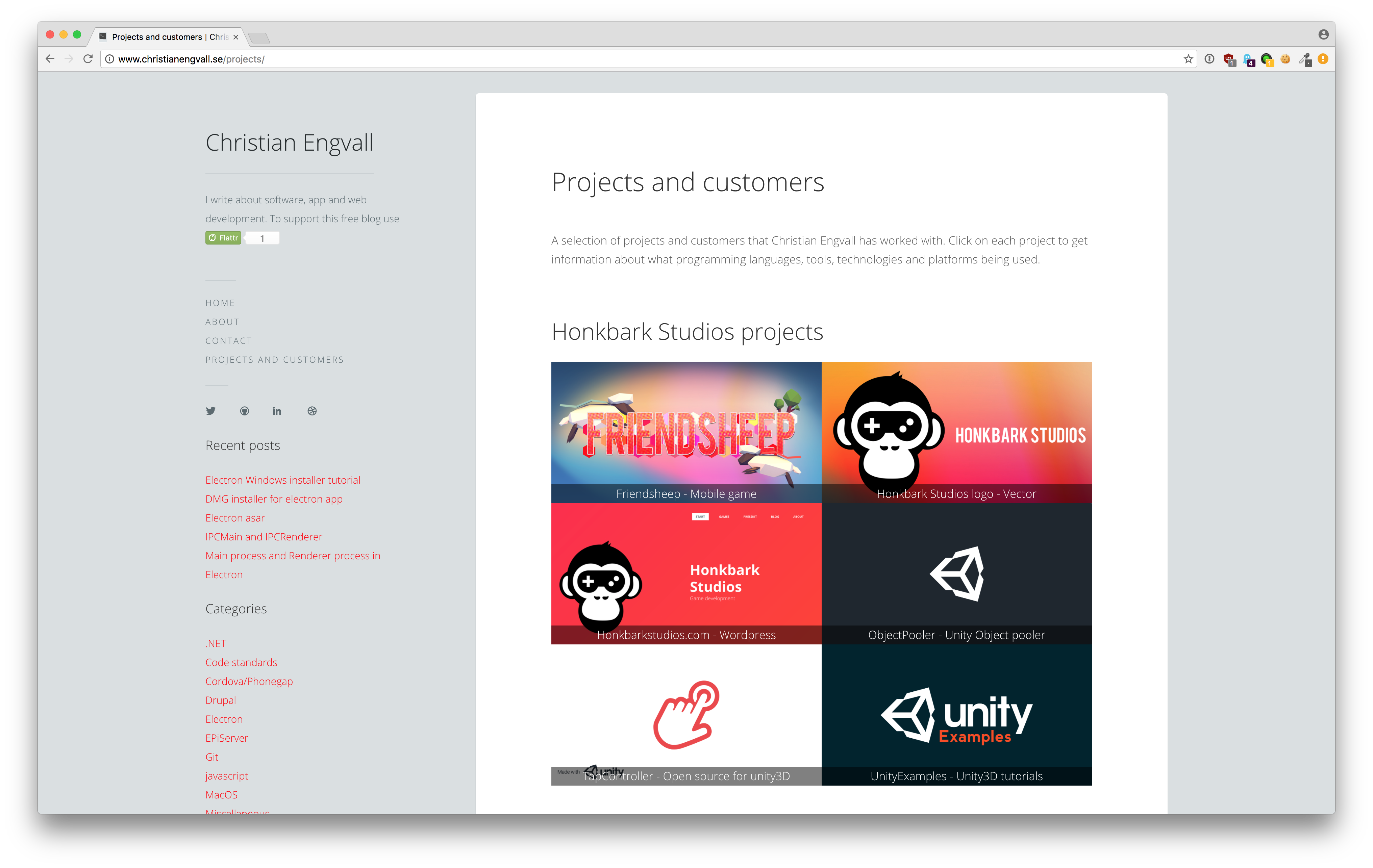
Task: Open the cookie manager extension icon
Action: [1286, 59]
